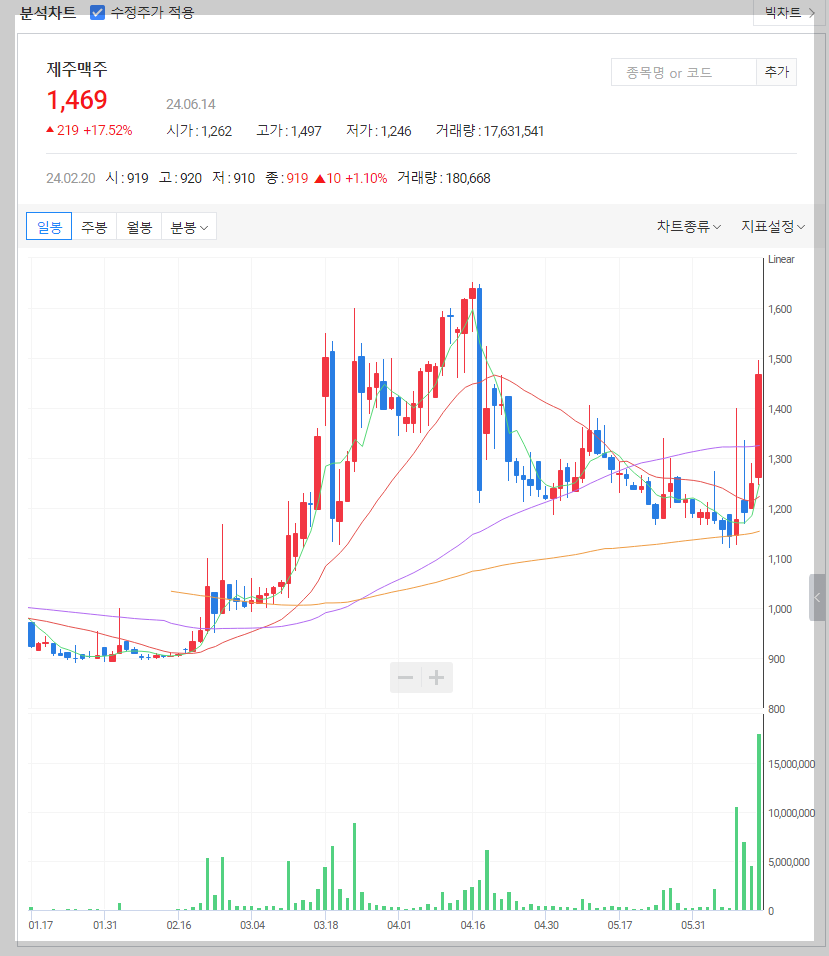
Task: Open the 지표설정 dropdown
Action: [x=773, y=226]
